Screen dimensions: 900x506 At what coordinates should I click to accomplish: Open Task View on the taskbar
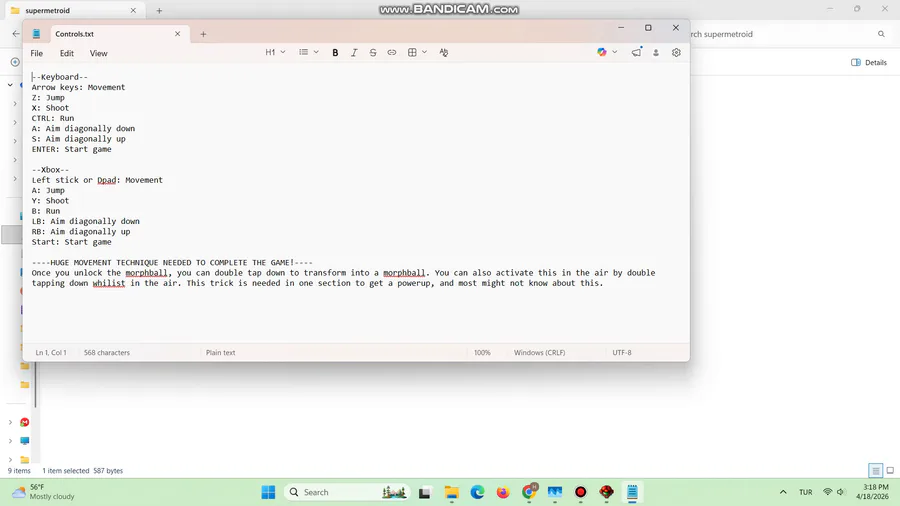425,492
